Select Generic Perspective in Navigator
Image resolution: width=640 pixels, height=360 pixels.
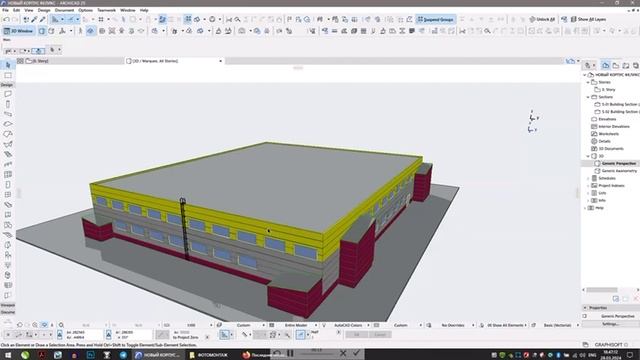pyautogui.click(x=618, y=163)
